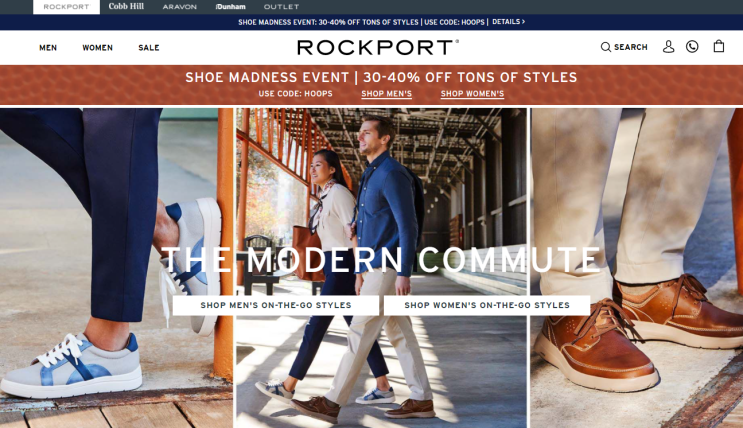
Task: Open the account user icon
Action: click(x=668, y=46)
